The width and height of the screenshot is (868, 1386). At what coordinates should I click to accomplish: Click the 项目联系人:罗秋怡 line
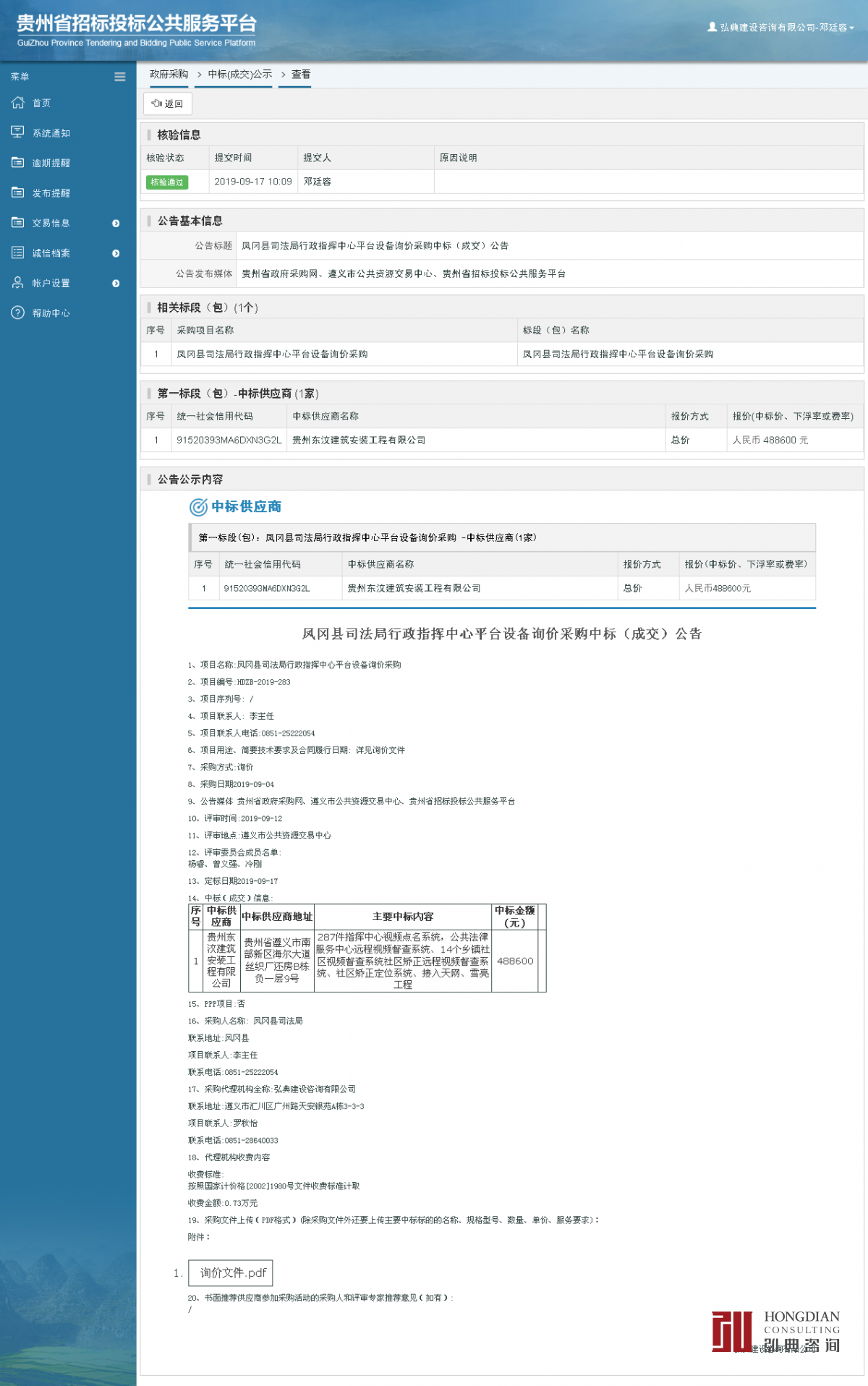[x=223, y=1123]
